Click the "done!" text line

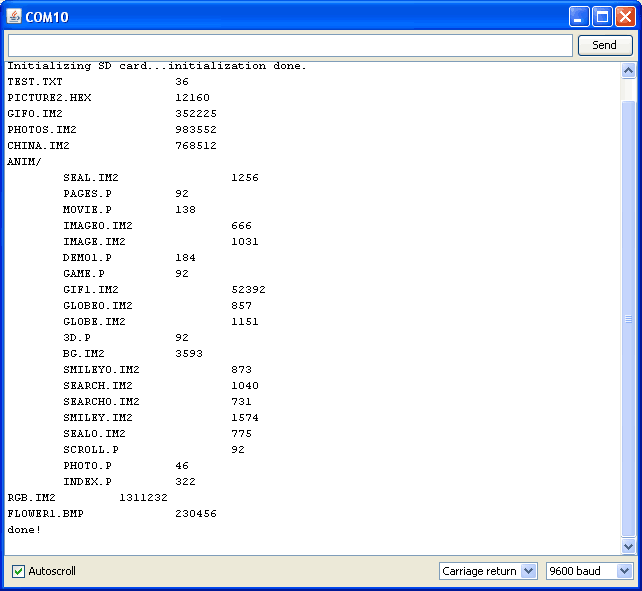point(25,530)
